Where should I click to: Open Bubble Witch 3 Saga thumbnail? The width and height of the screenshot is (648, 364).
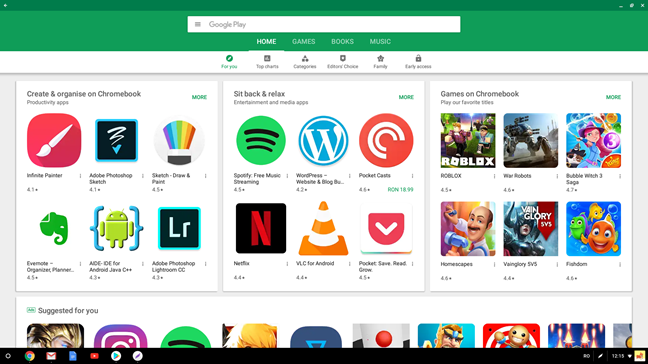[593, 140]
